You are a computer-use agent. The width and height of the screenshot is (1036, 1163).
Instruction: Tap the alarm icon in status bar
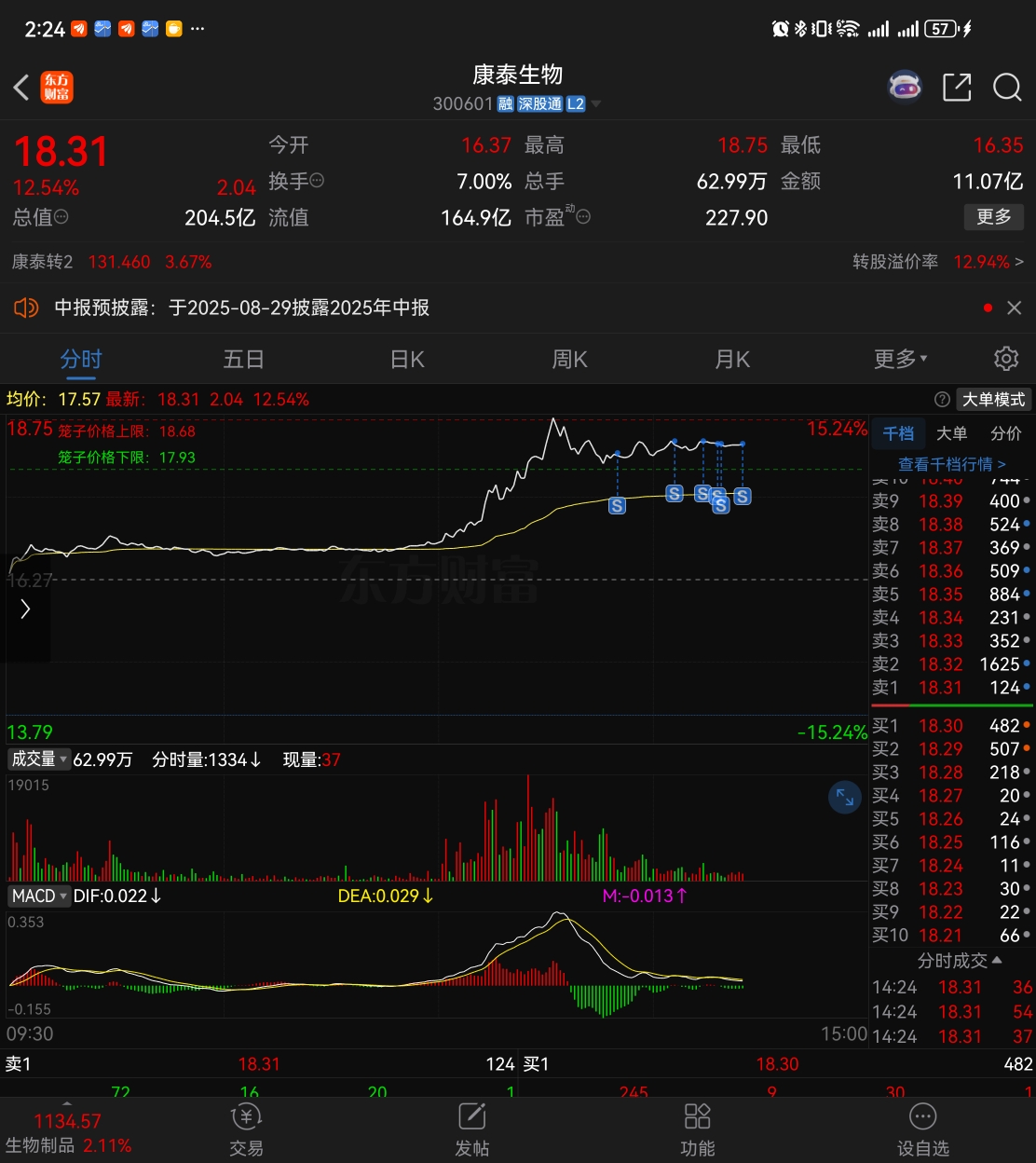[x=781, y=29]
